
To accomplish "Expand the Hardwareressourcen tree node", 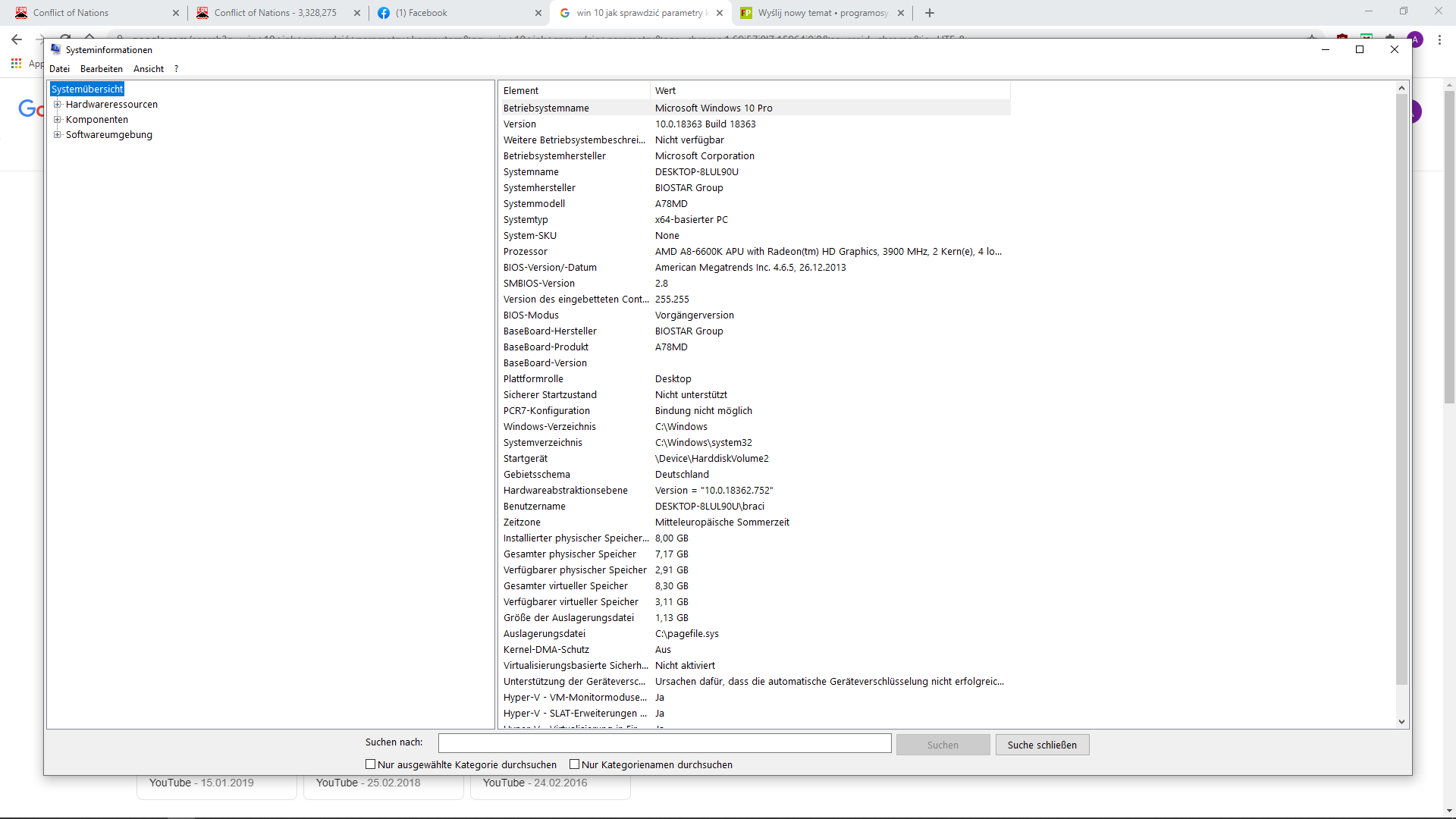I will (x=57, y=105).
